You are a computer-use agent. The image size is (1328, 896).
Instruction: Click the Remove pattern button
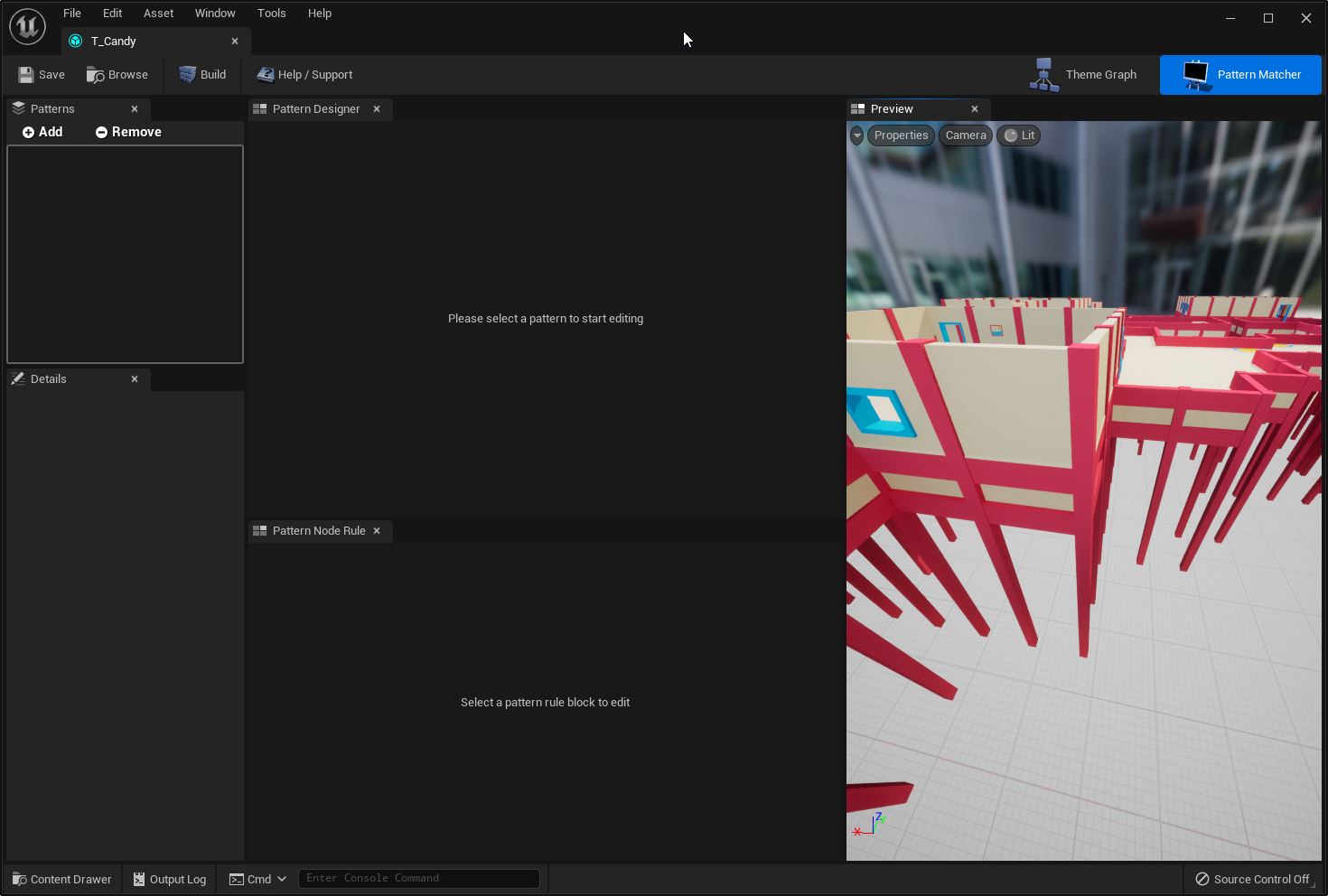click(128, 132)
